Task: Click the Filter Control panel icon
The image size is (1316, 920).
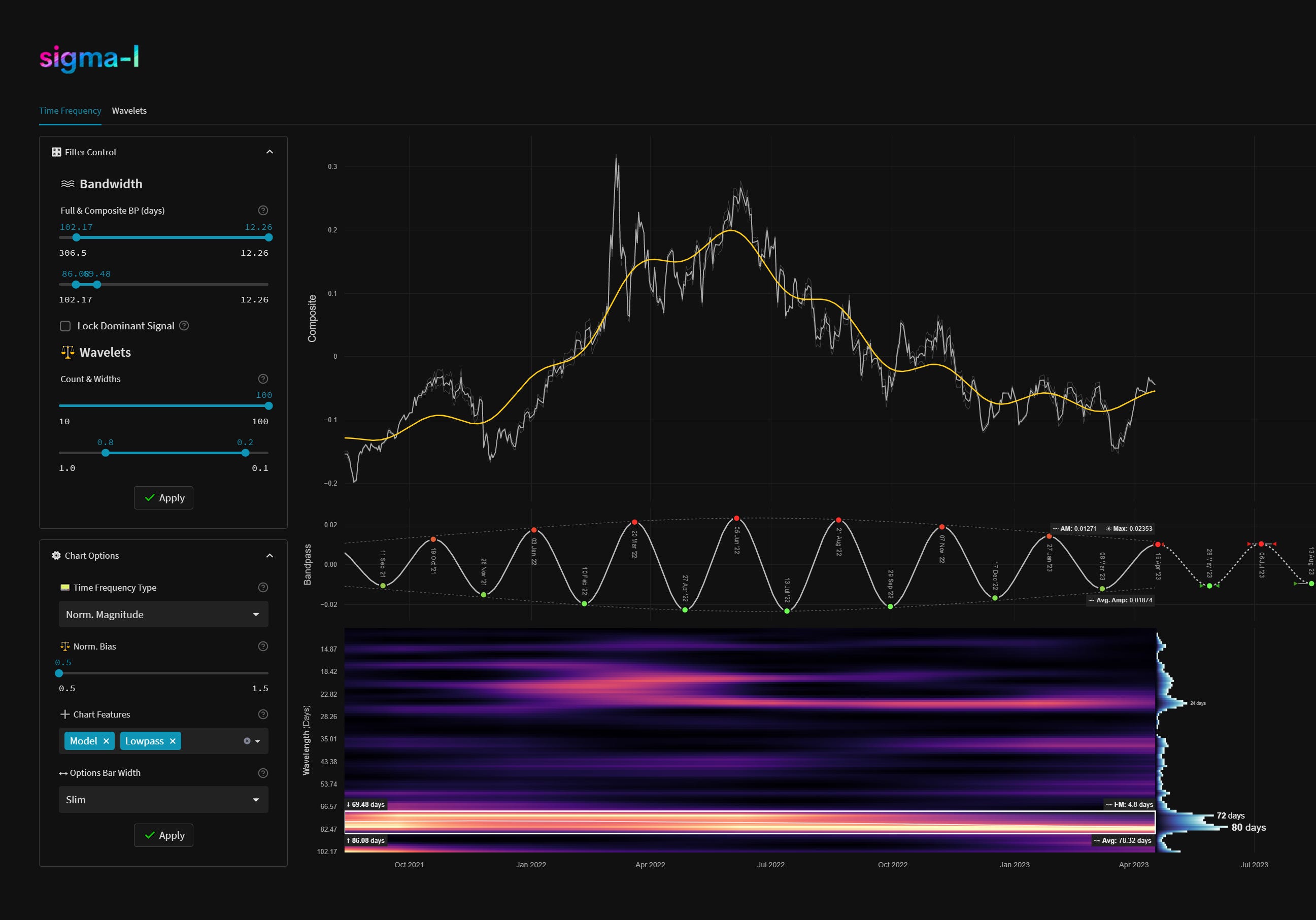Action: point(56,152)
